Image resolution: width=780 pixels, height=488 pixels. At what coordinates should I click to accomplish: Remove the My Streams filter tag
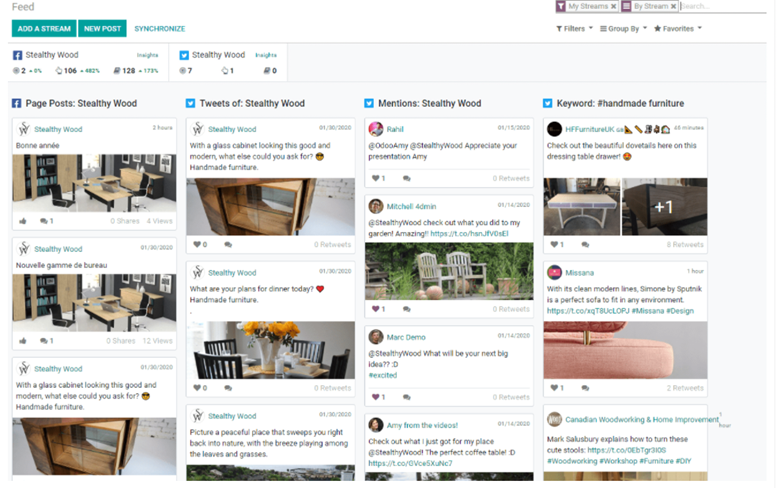614,6
